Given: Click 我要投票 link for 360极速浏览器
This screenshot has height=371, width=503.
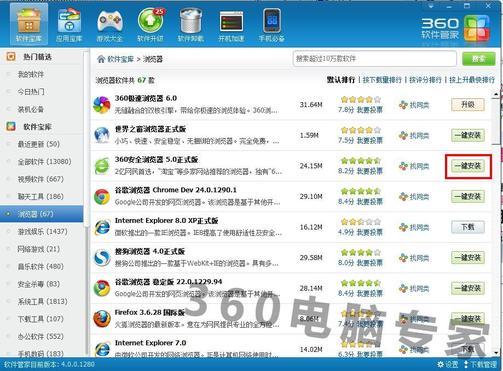Looking at the screenshot, I should pos(370,110).
